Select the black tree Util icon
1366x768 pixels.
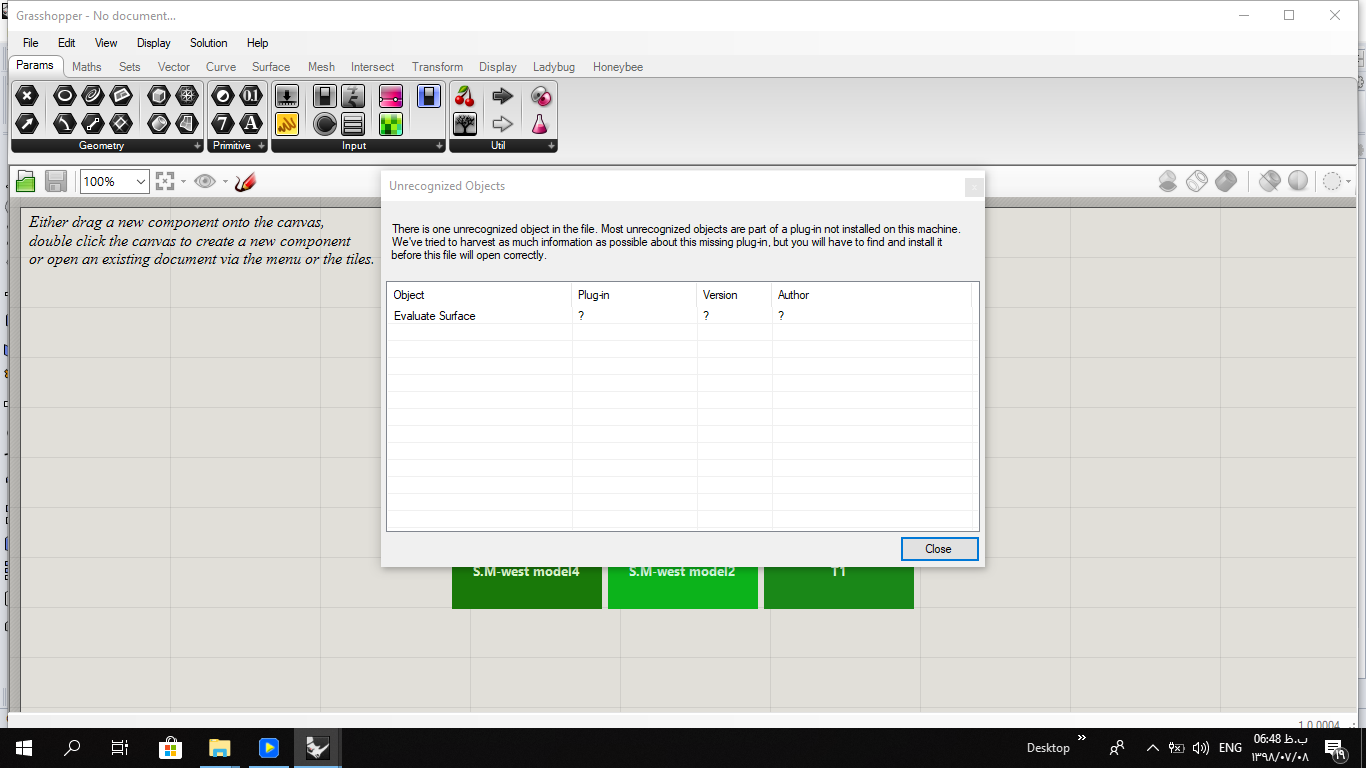click(465, 123)
